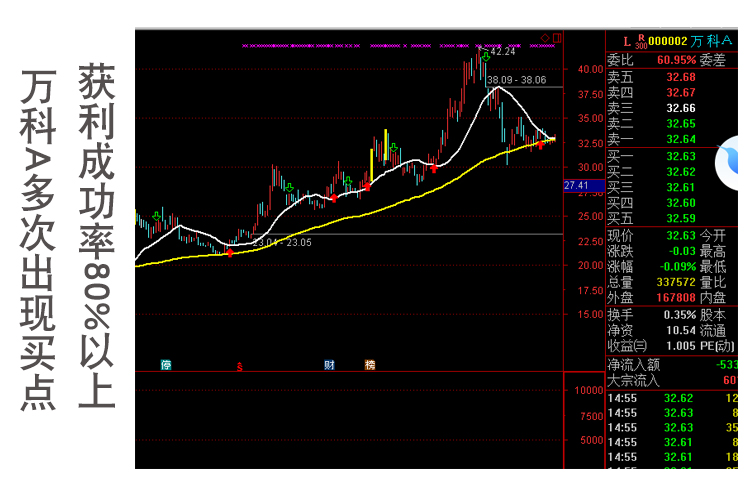Screen dimensions: 750x500
Task: Click the 卖二 ask price 32.65
Action: tap(681, 123)
